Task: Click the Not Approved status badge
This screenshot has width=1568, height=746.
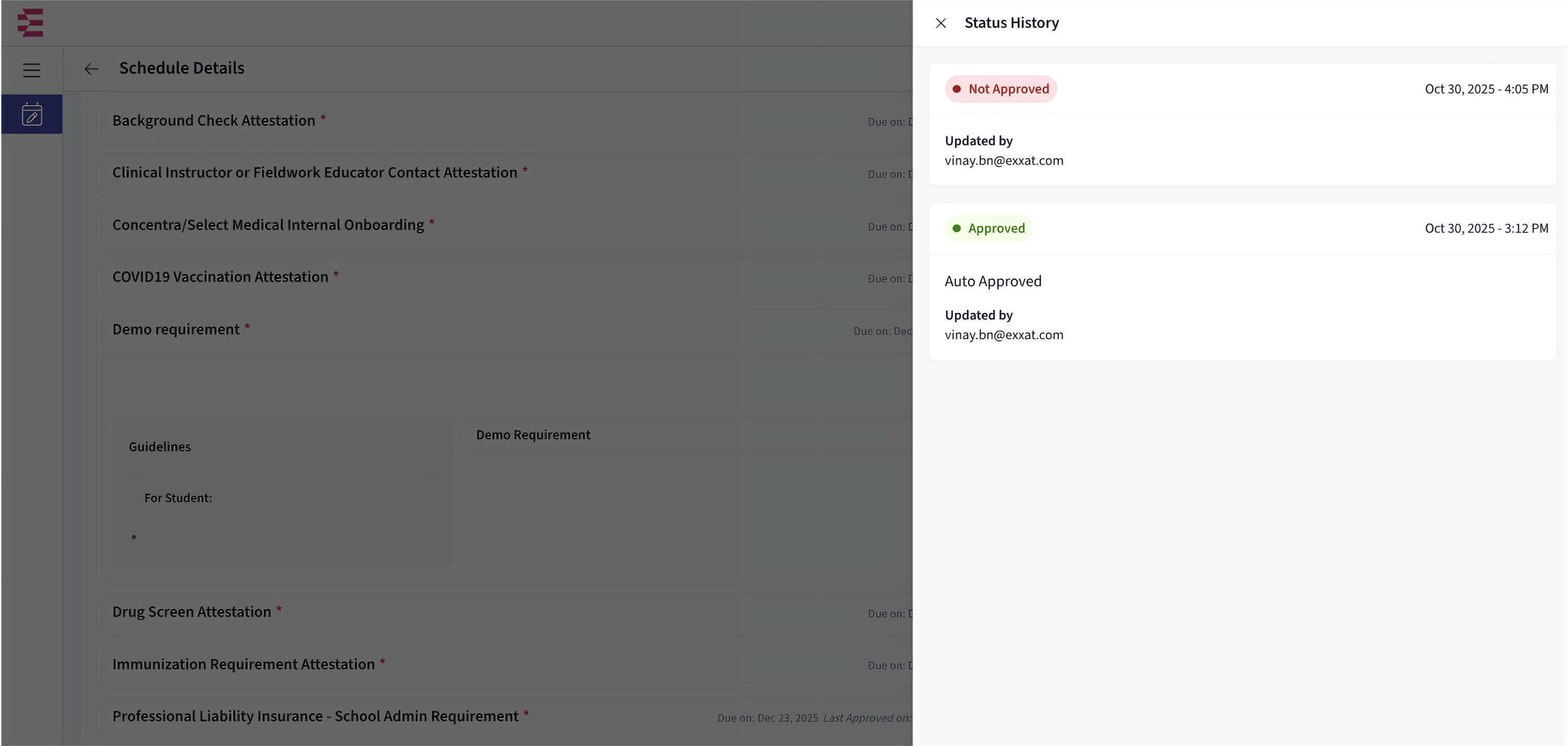Action: (x=1001, y=89)
